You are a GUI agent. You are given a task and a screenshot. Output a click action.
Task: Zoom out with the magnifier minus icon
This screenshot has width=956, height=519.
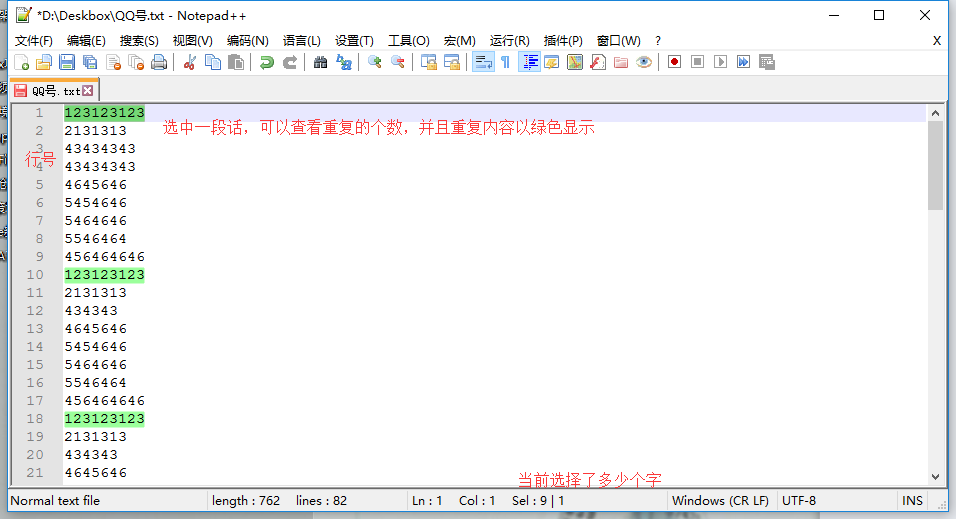coord(398,62)
